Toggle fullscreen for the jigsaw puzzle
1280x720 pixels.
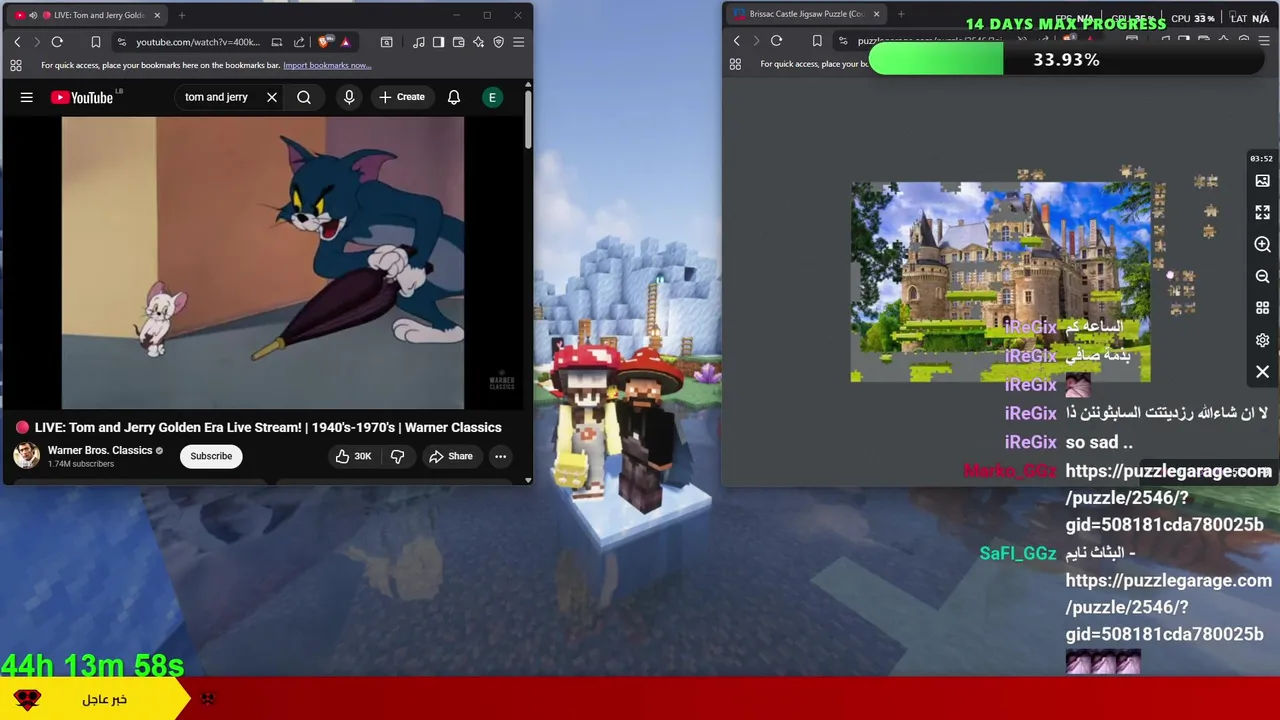1262,213
